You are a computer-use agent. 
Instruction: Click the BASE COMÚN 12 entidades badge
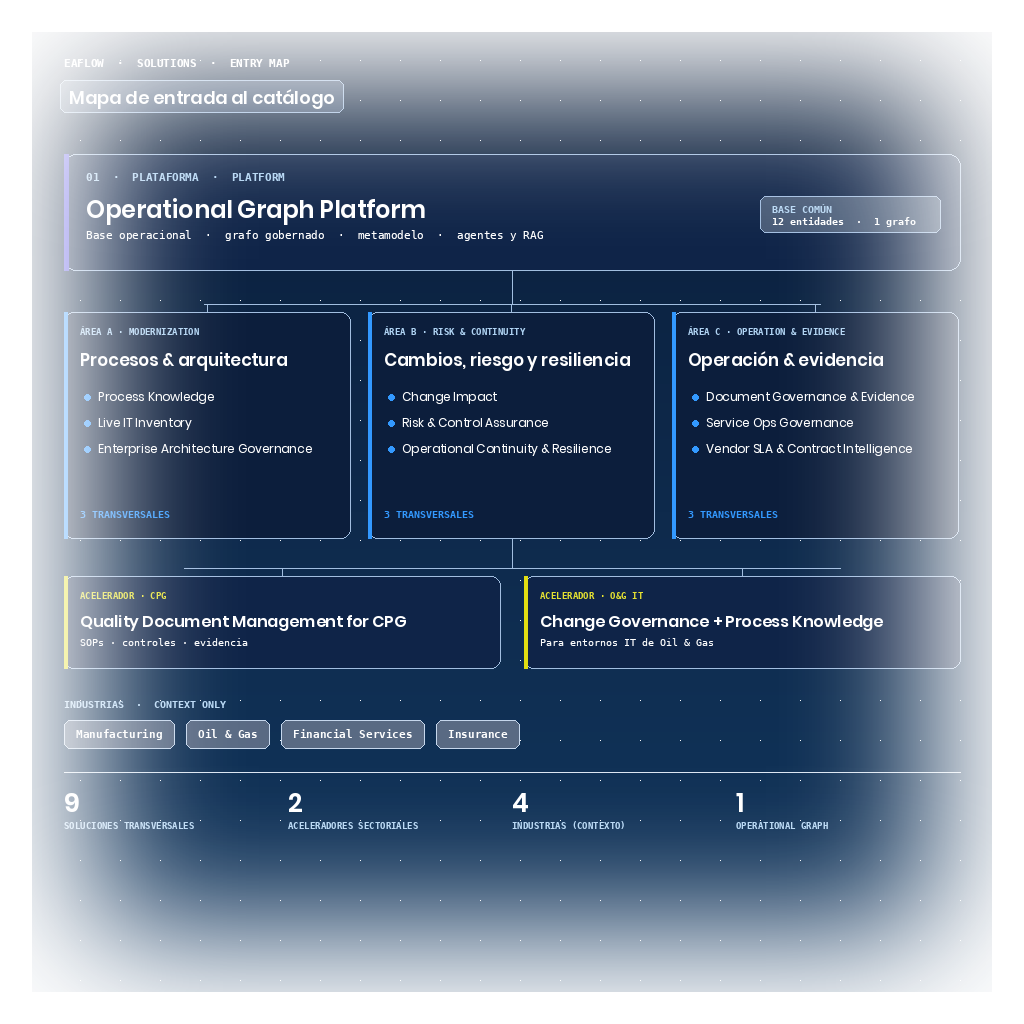850,215
